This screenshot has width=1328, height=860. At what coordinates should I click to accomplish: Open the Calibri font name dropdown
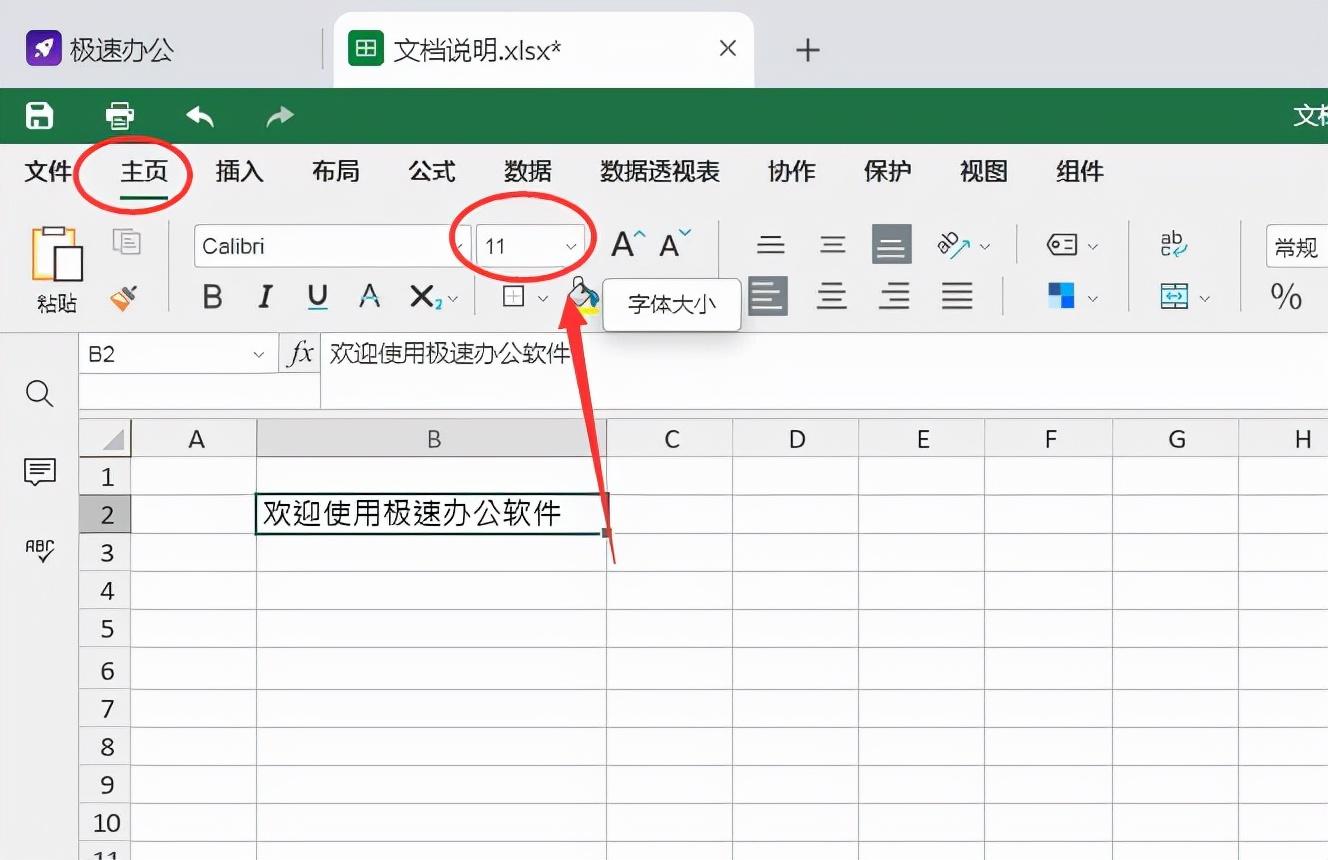pyautogui.click(x=458, y=246)
